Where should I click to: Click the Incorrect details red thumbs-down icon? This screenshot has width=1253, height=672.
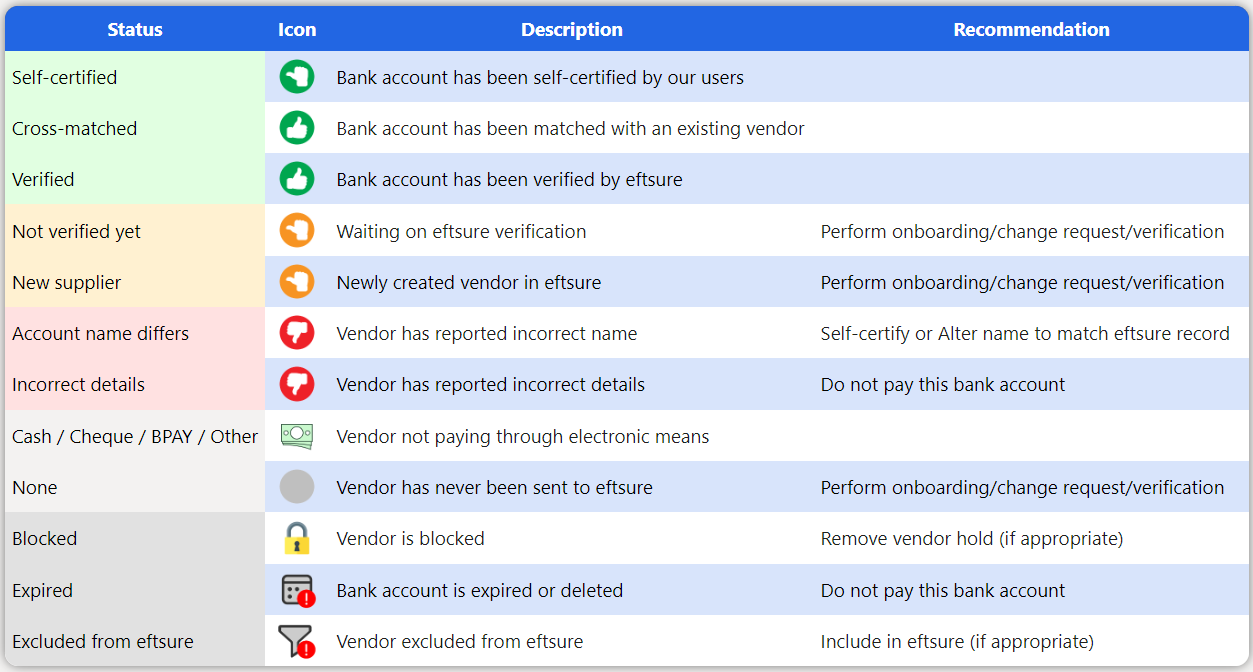pyautogui.click(x=297, y=384)
